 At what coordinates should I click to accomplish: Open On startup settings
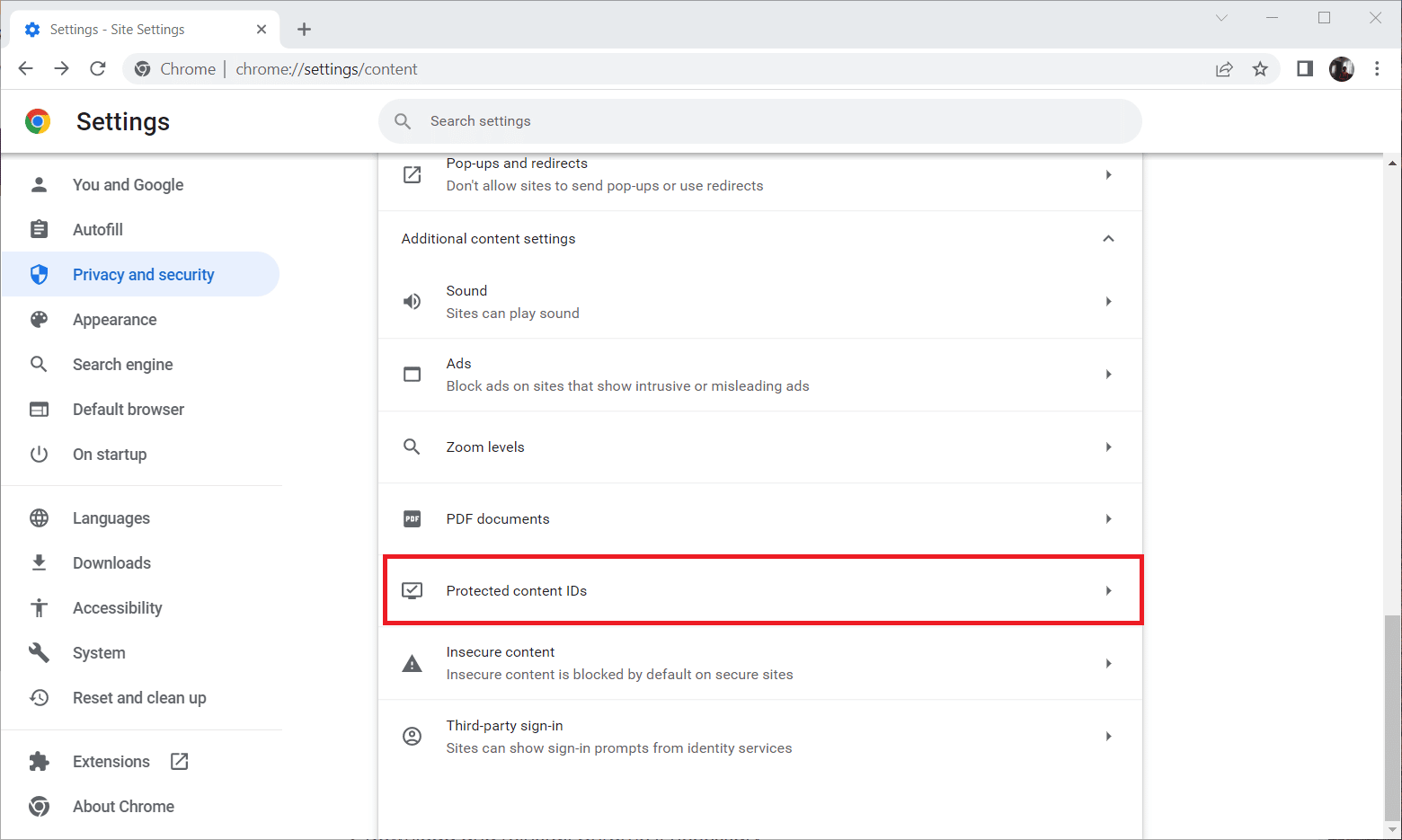pos(140,454)
